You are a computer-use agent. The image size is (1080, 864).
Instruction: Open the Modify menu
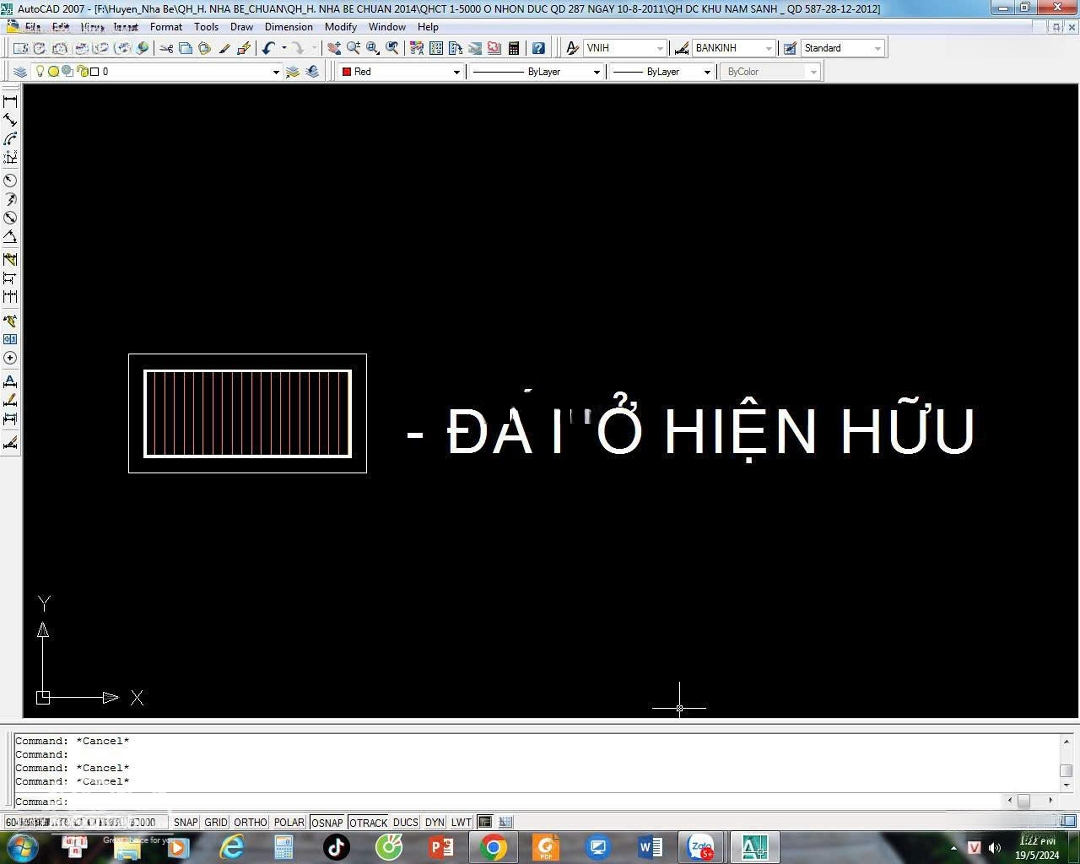pos(340,27)
